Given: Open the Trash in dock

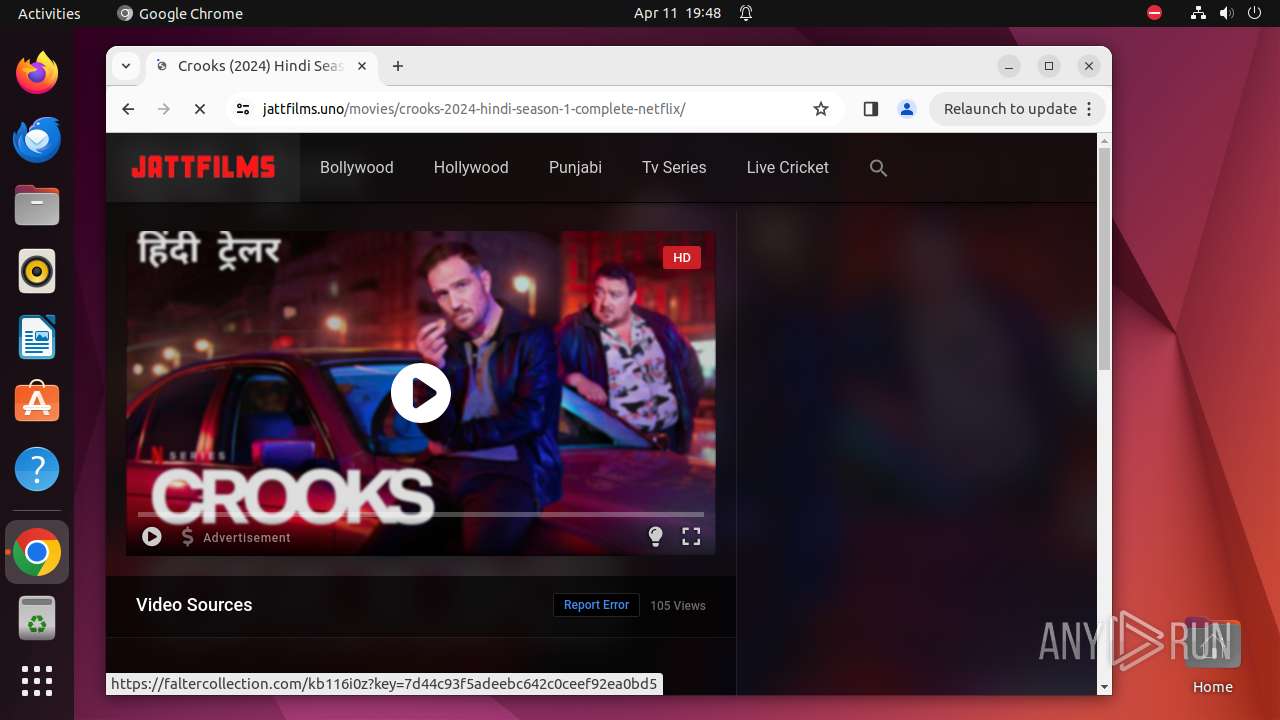Looking at the screenshot, I should pos(37,618).
